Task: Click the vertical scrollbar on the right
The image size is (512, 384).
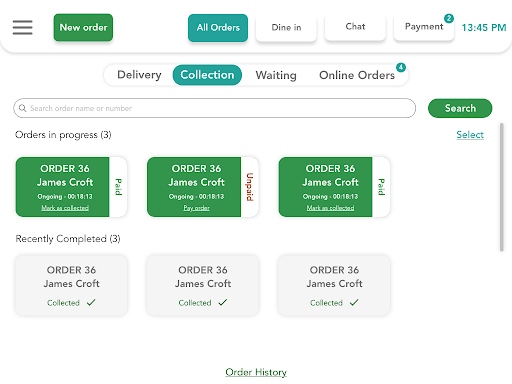Action: [x=502, y=187]
